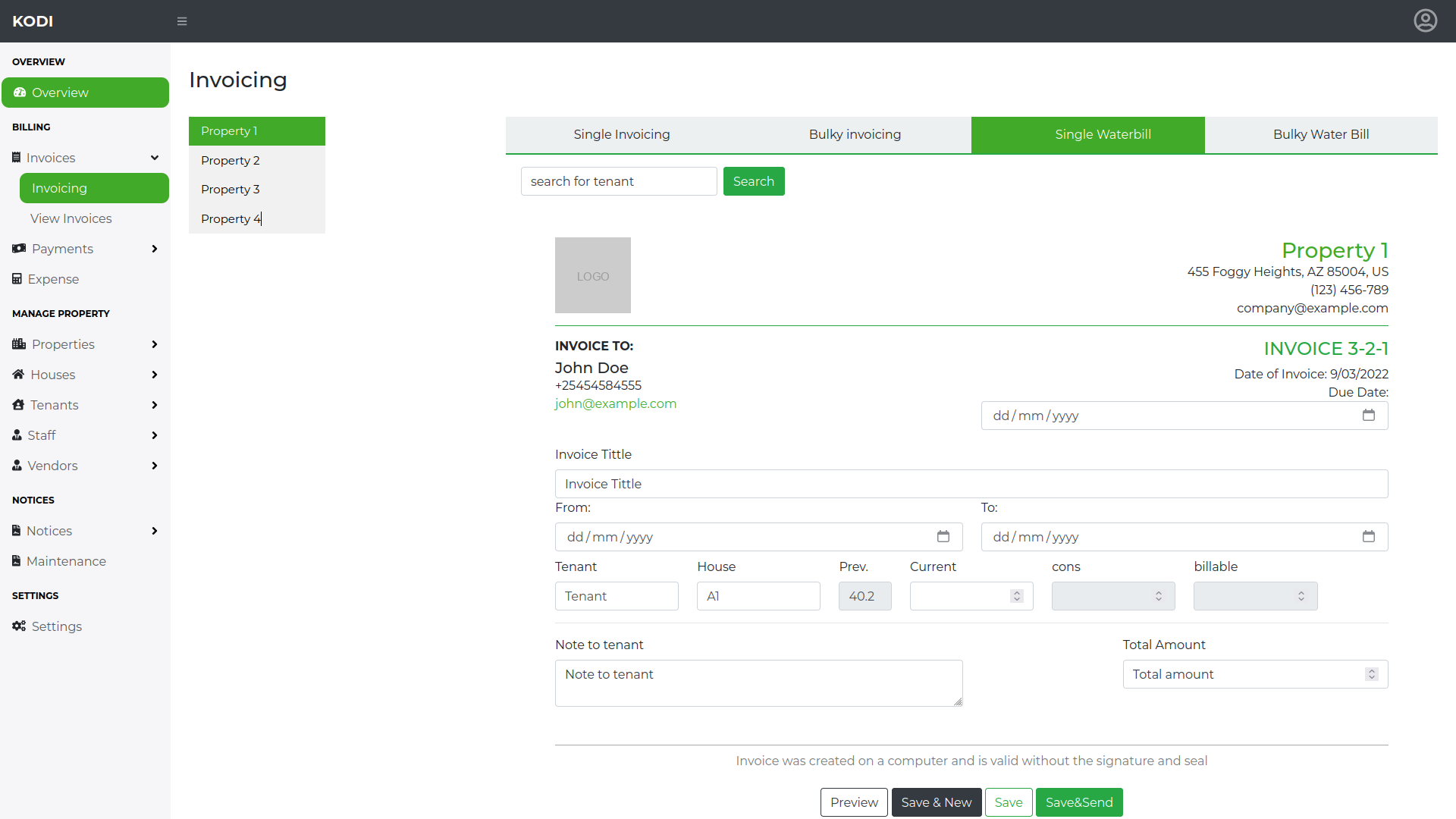Collapse the Invoices menu chevron
This screenshot has height=819, width=1456.
[154, 158]
